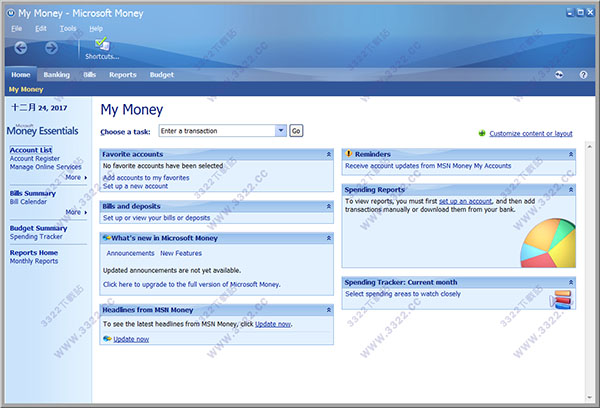600x408 pixels.
Task: Collapse the Reminders panel
Action: point(571,154)
